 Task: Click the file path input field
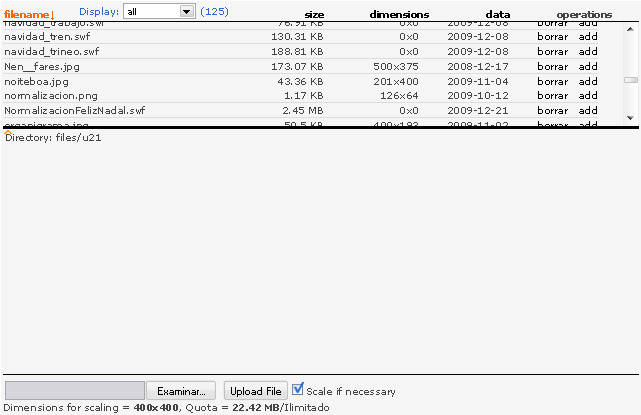pos(75,391)
